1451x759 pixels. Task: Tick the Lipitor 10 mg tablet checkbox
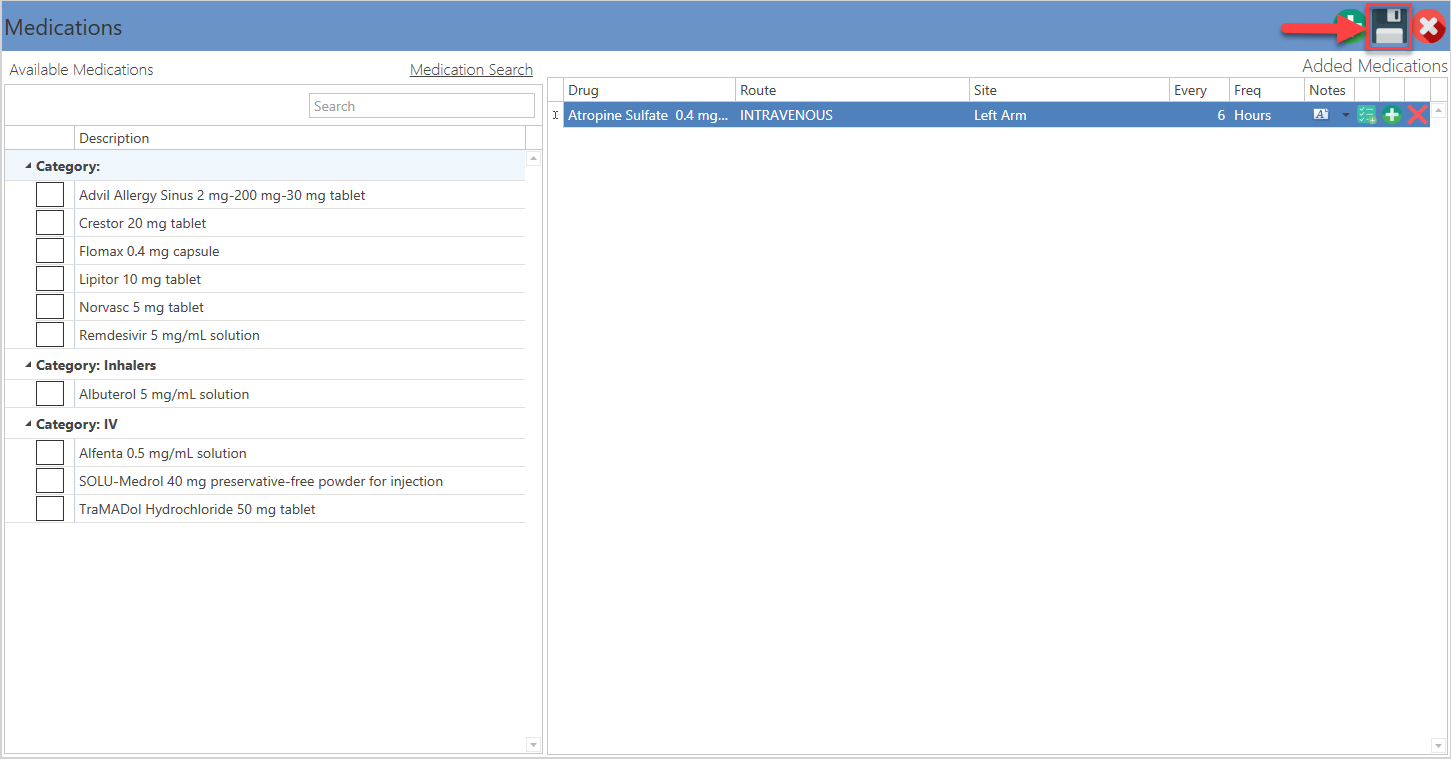pyautogui.click(x=50, y=279)
